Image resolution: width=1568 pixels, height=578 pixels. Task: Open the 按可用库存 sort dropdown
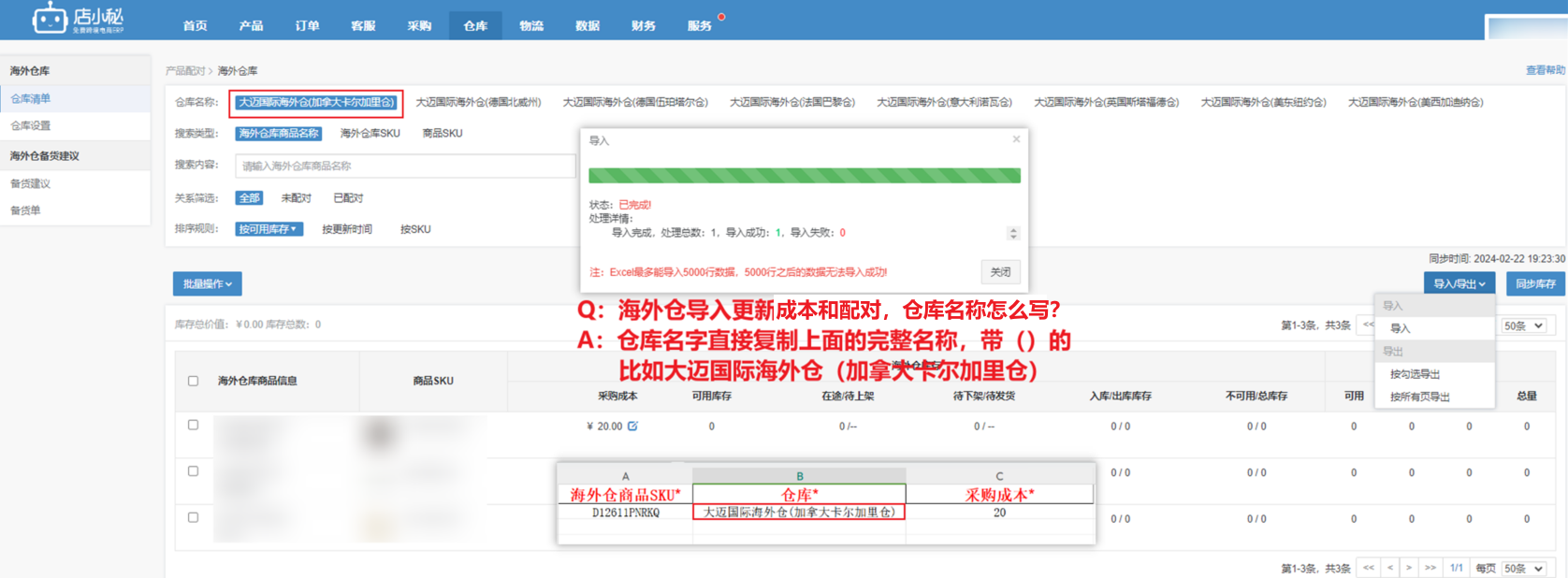pyautogui.click(x=269, y=229)
